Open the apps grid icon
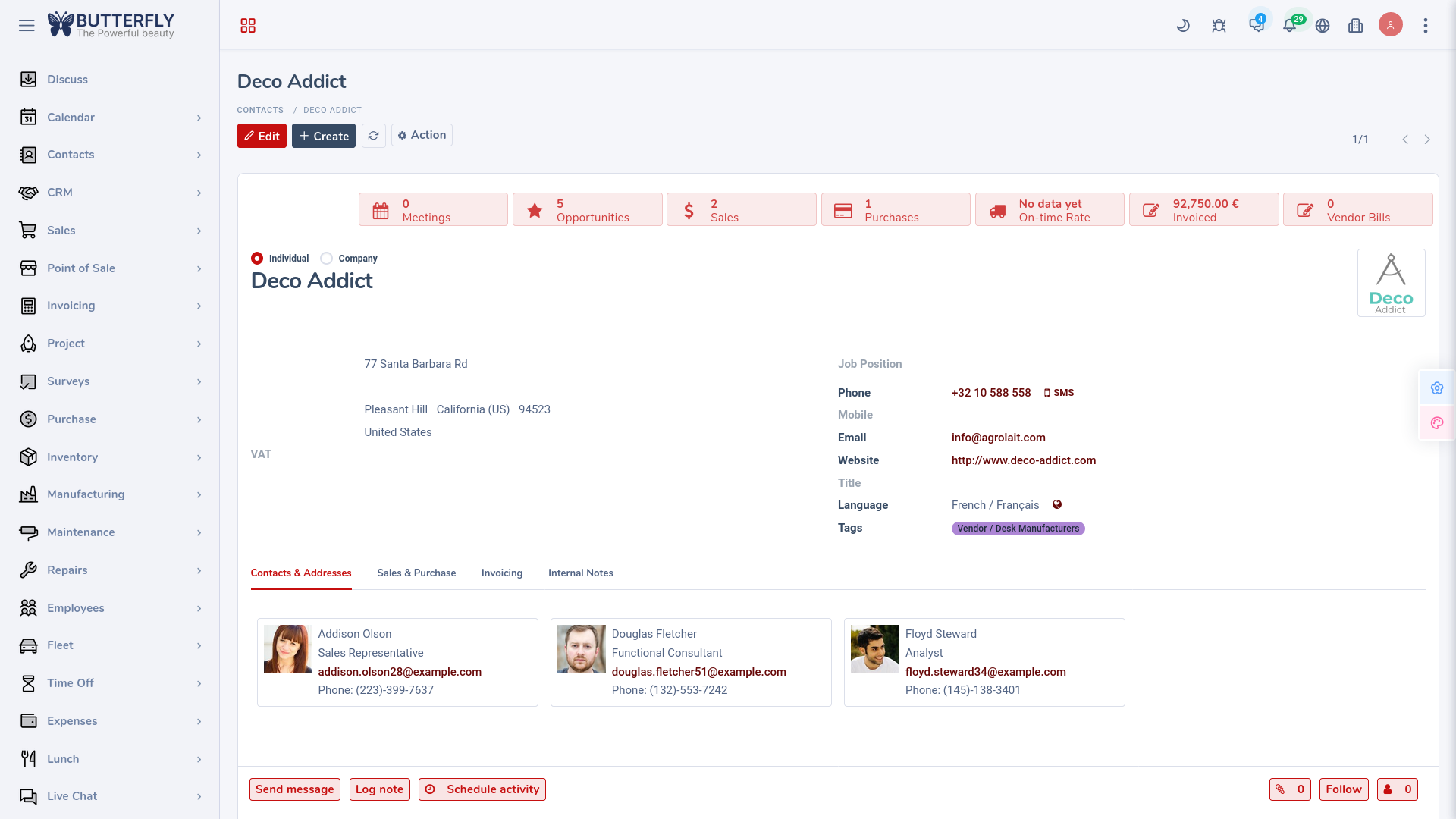The height and width of the screenshot is (819, 1456). click(x=248, y=26)
